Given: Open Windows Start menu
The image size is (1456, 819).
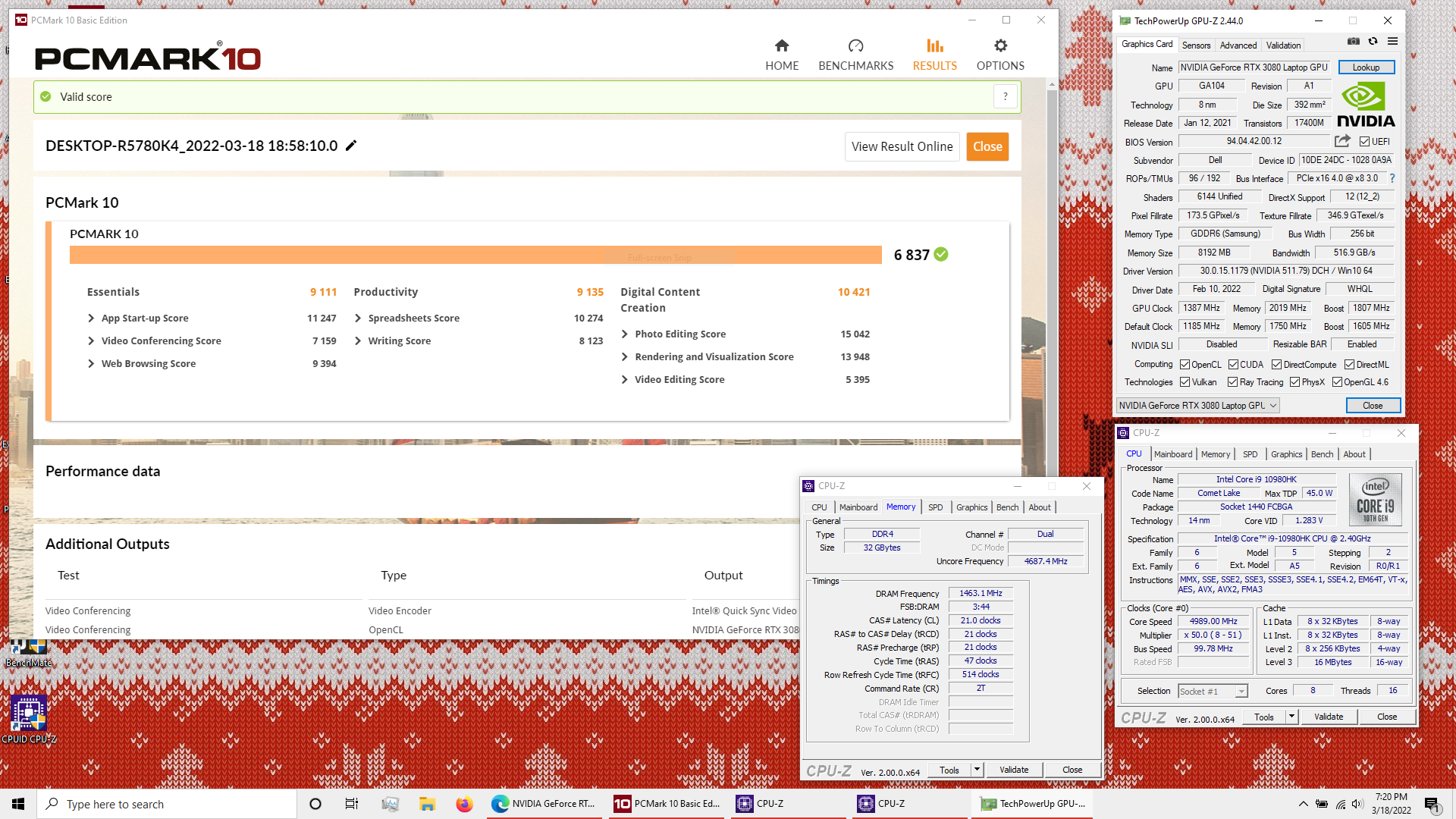Looking at the screenshot, I should (18, 804).
